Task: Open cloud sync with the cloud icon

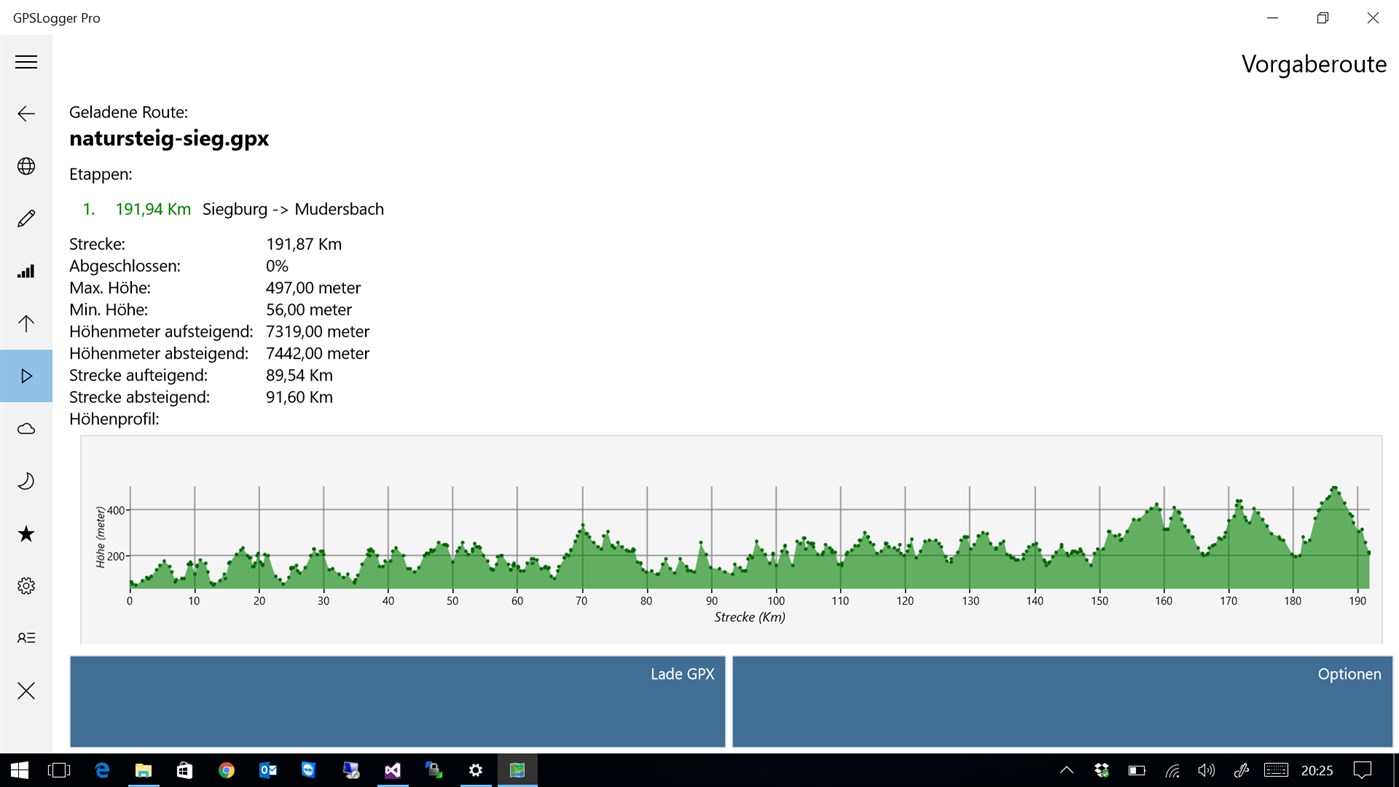Action: click(26, 428)
